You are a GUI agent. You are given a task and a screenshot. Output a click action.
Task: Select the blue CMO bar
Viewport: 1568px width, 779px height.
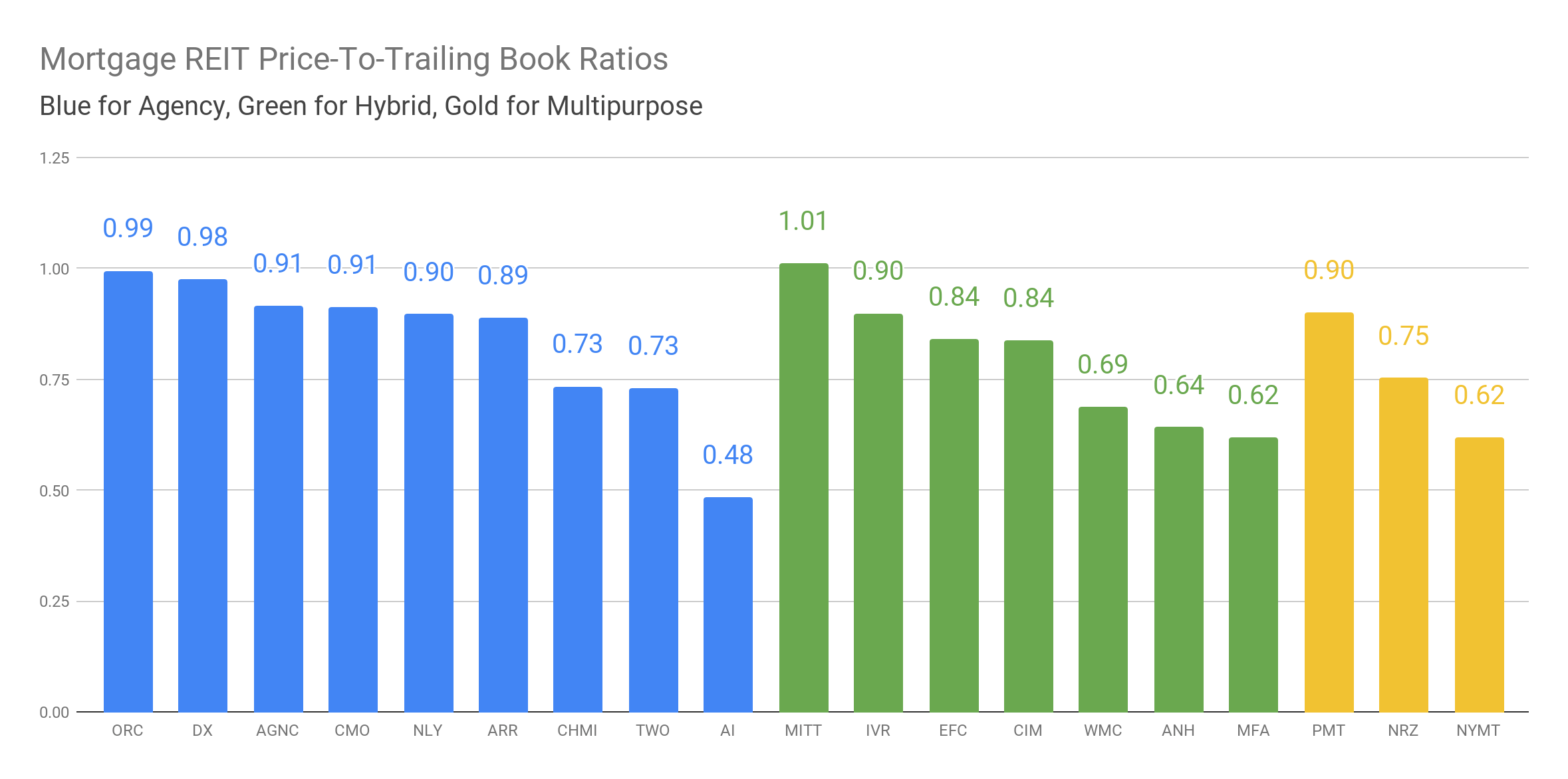click(x=353, y=509)
